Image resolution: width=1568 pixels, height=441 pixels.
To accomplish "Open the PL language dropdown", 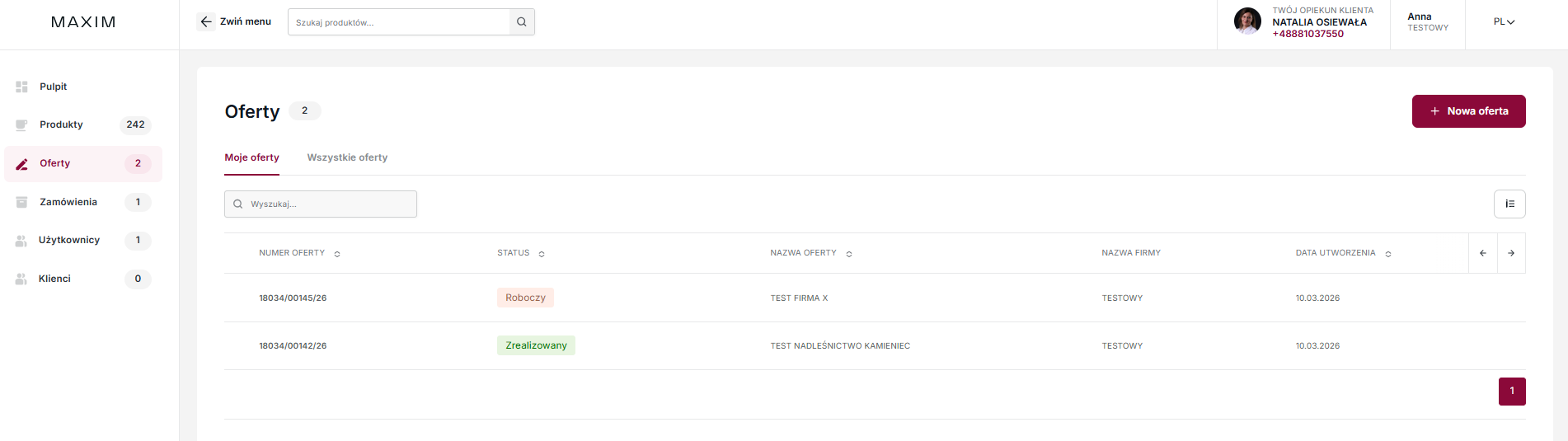I will (x=1504, y=22).
